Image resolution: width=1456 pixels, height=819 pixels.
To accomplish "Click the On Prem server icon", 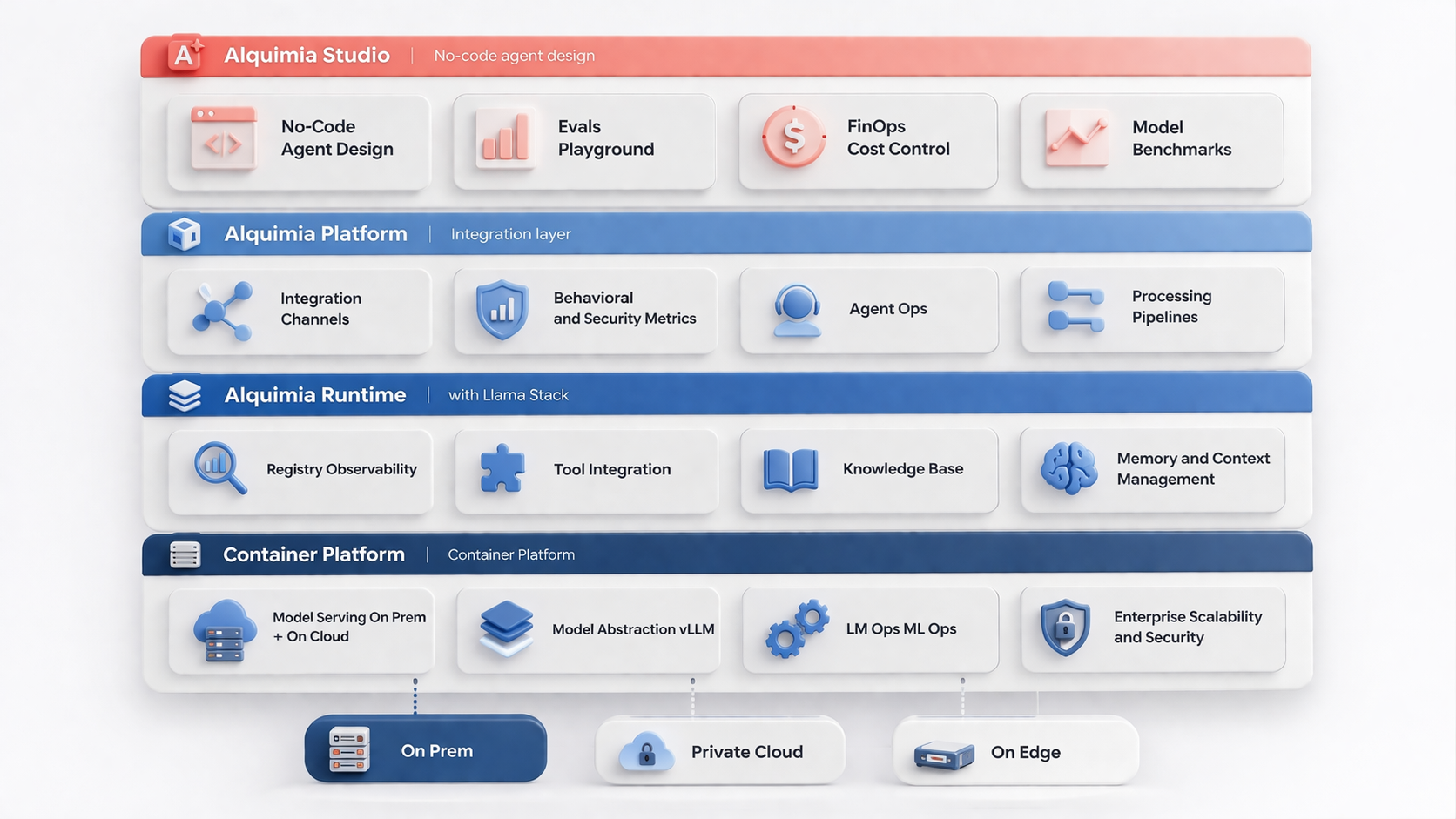I will click(x=349, y=750).
